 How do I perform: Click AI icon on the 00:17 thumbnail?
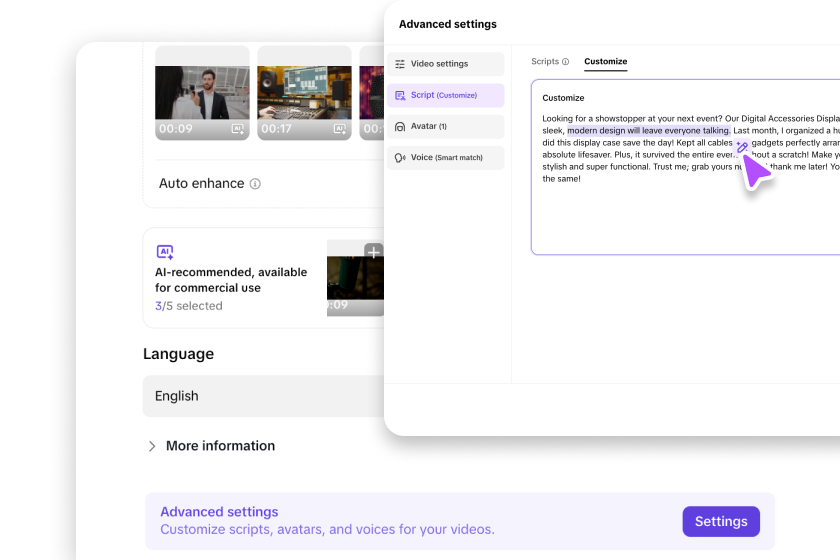point(340,129)
